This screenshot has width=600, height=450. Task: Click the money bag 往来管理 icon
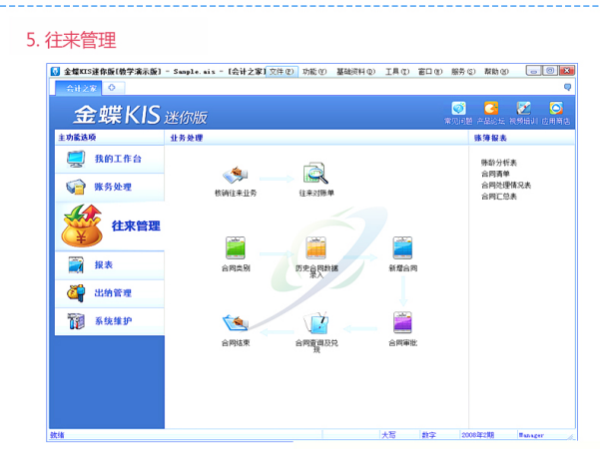tap(82, 225)
